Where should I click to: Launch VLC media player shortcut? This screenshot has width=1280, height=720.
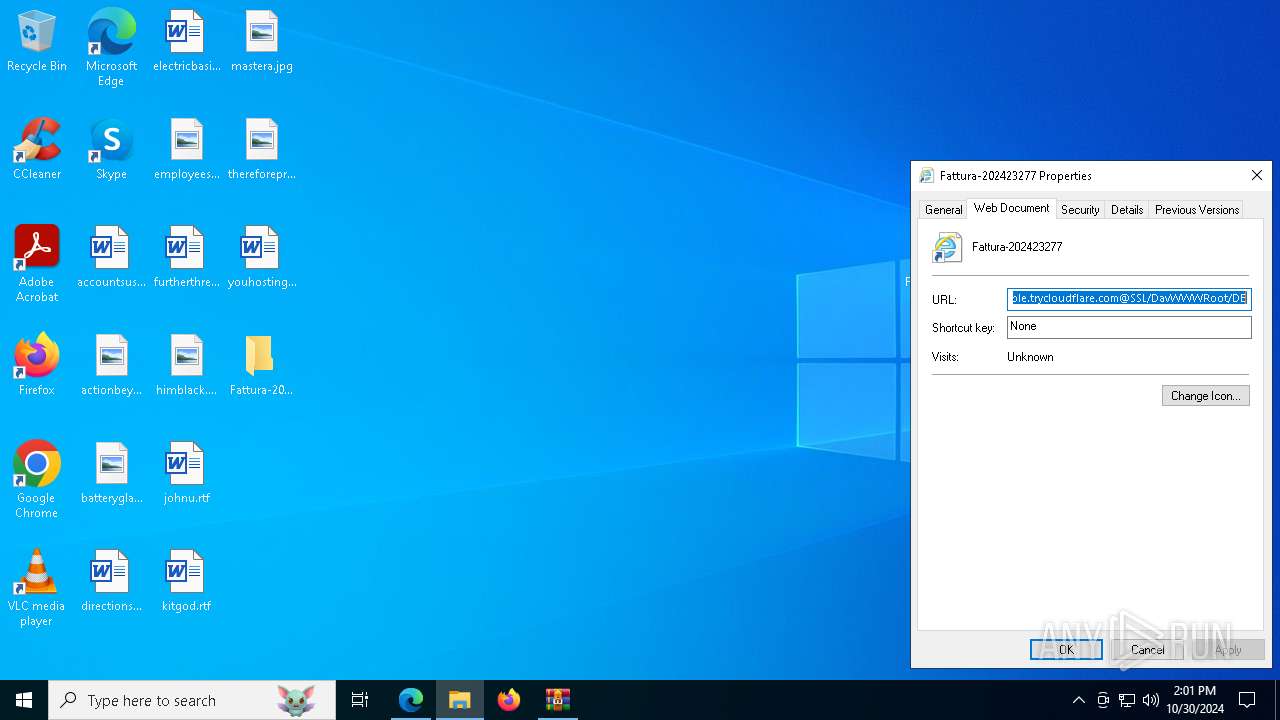tap(37, 588)
